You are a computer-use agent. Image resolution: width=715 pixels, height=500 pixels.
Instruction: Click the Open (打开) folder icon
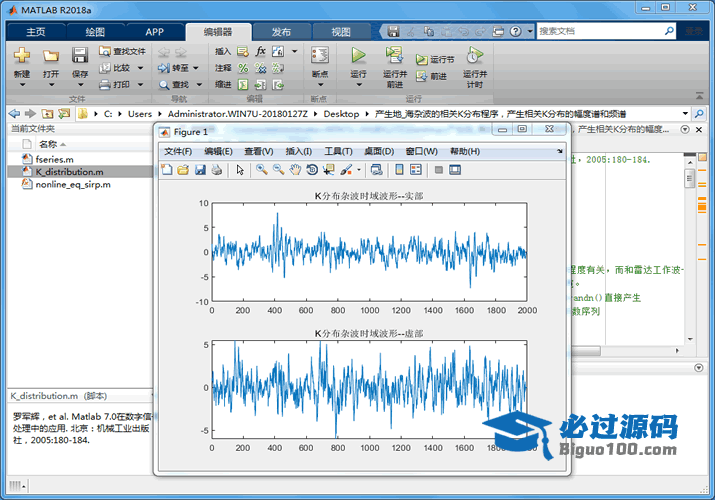pos(51,56)
